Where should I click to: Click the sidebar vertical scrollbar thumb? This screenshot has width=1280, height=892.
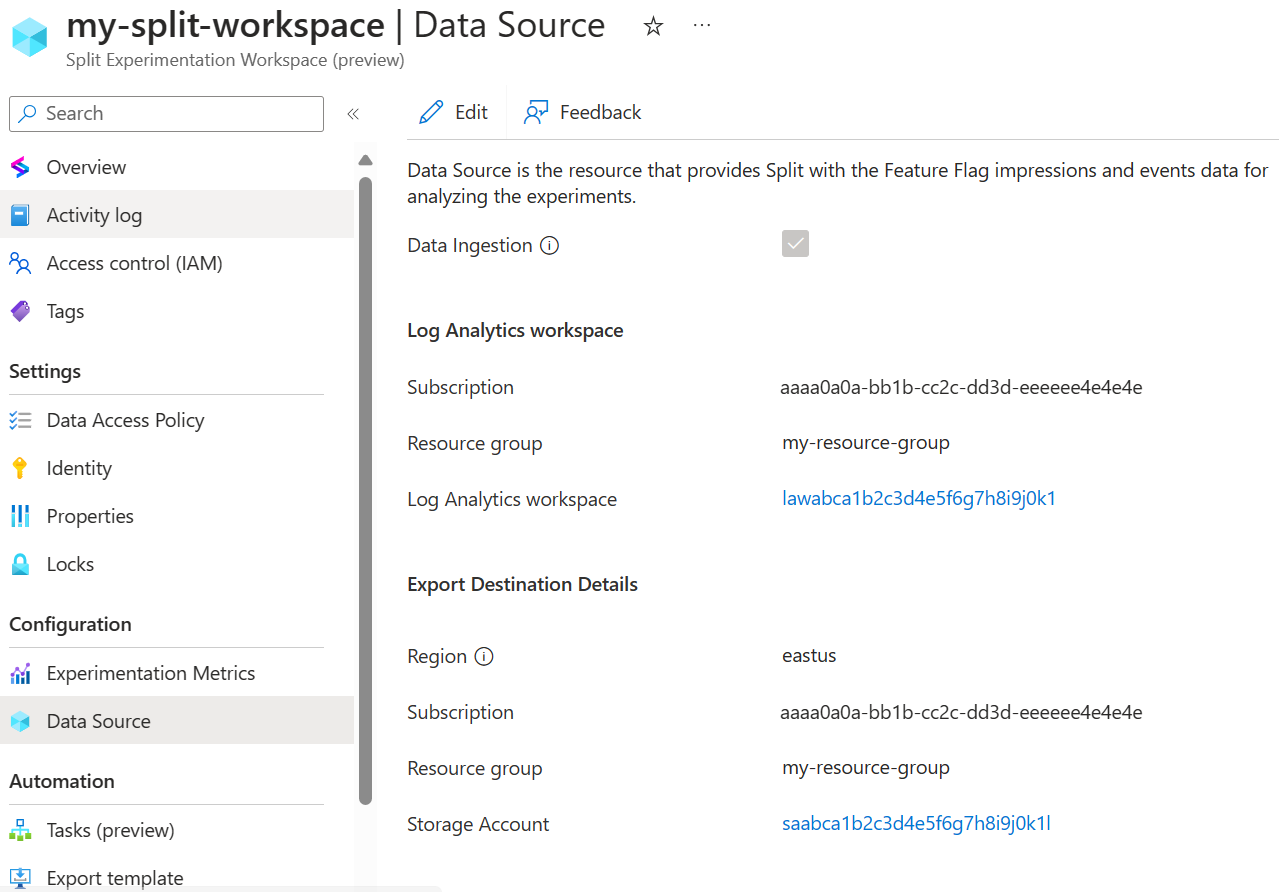(365, 490)
